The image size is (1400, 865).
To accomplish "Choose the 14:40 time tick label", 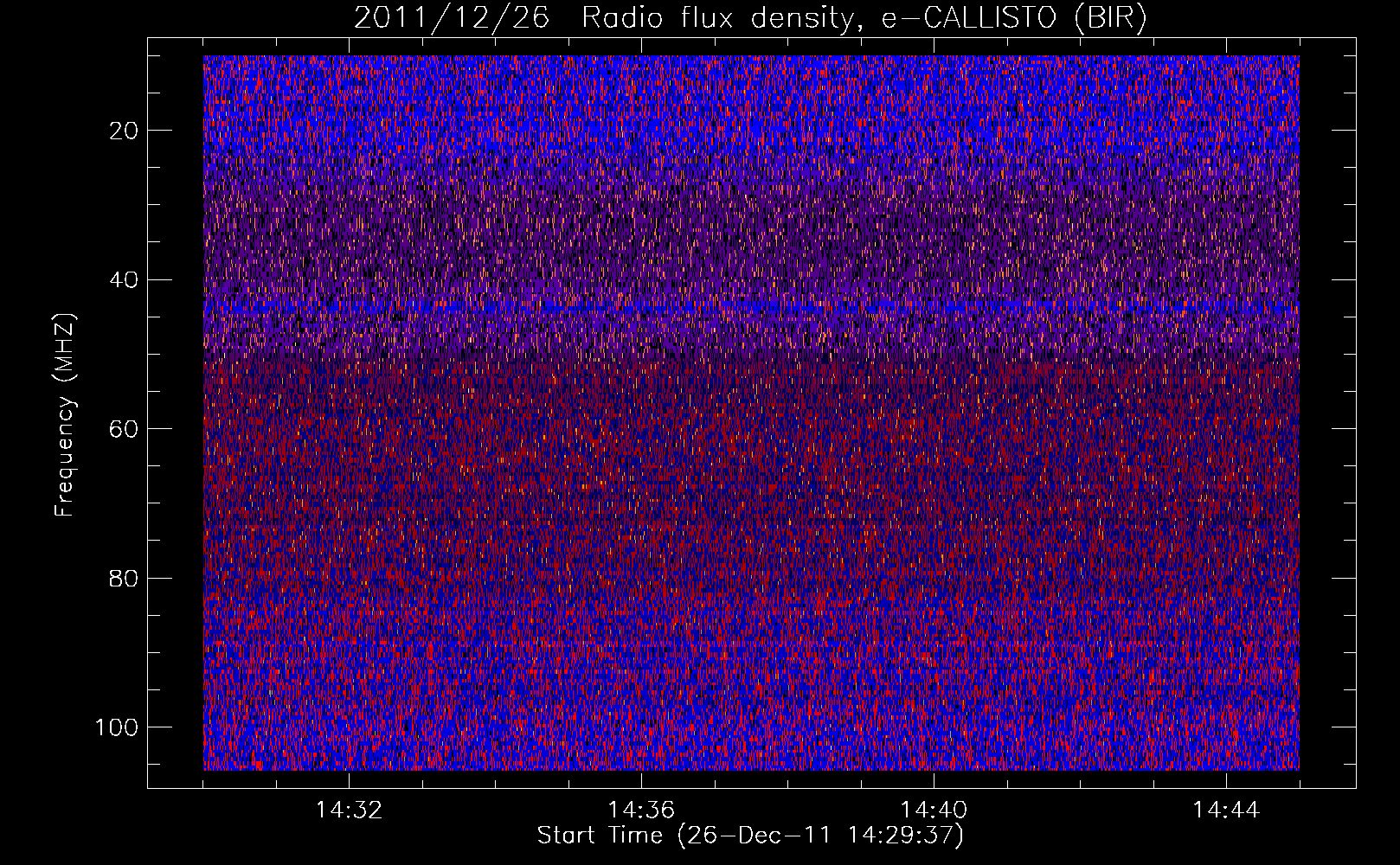I will pyautogui.click(x=934, y=811).
